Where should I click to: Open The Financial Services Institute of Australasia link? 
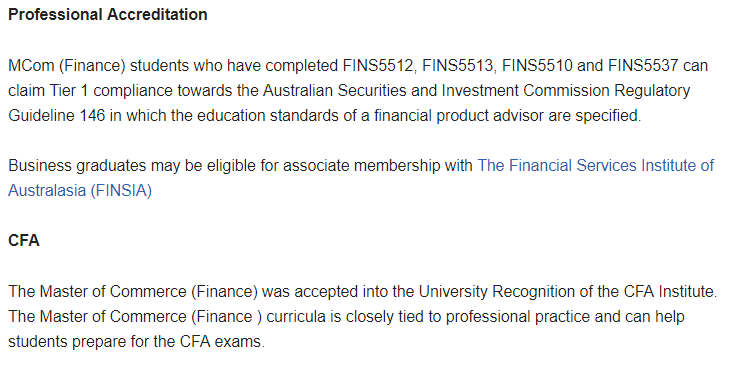(595, 166)
